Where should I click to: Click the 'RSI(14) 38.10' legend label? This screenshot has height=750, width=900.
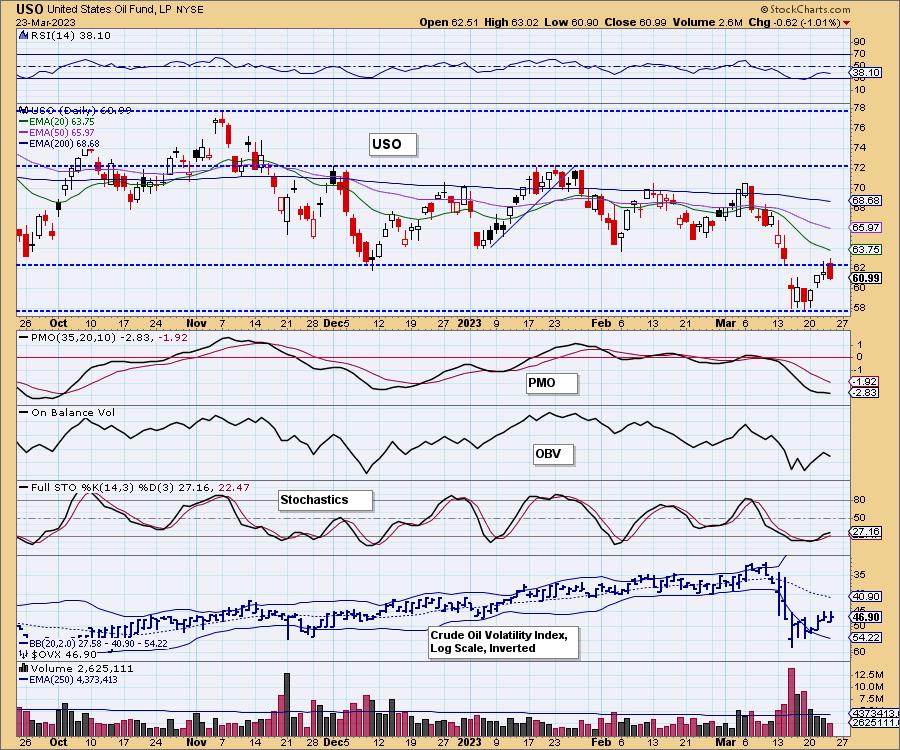click(70, 35)
